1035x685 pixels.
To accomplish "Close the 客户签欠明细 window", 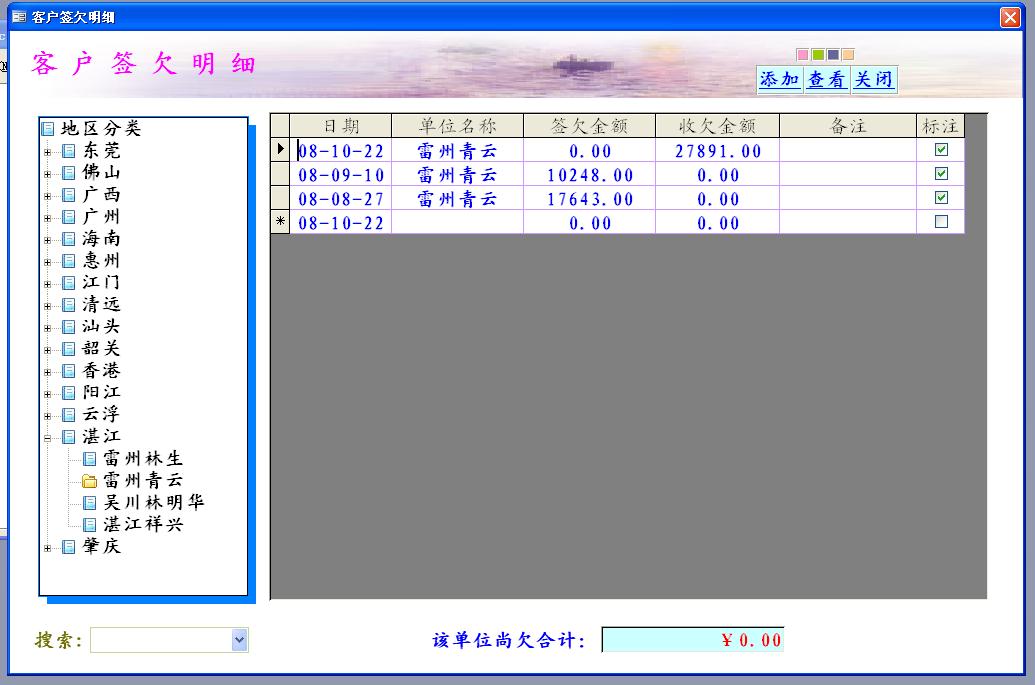I will point(1010,17).
